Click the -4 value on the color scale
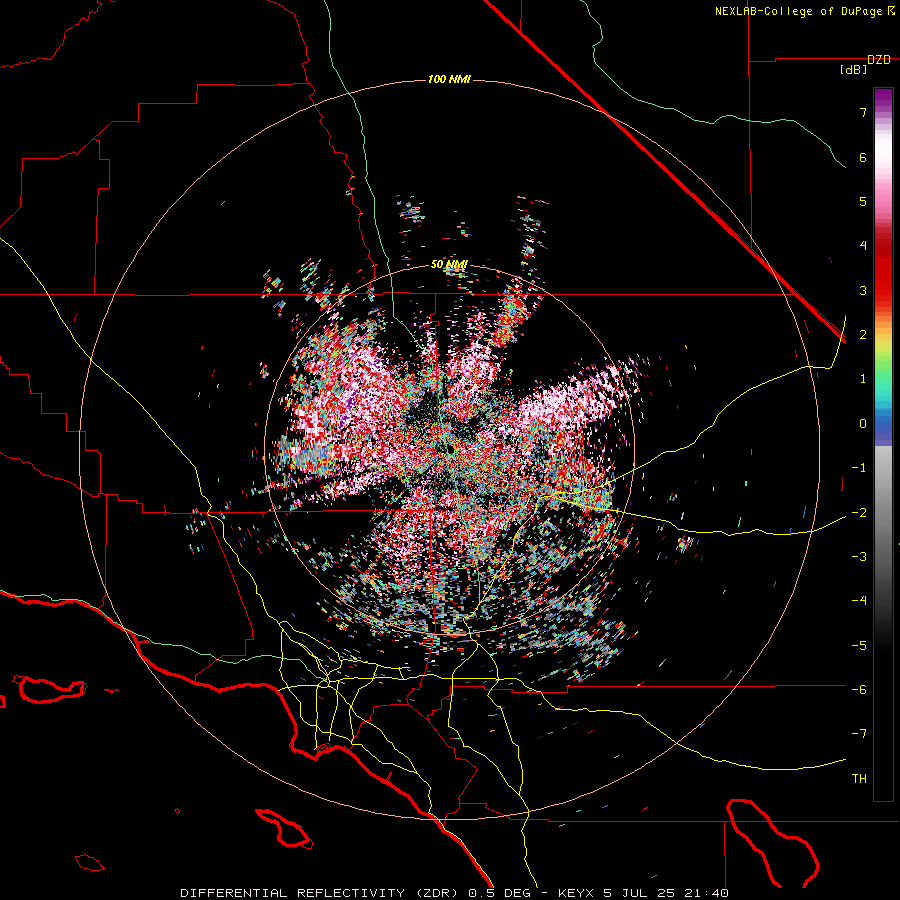 click(859, 601)
